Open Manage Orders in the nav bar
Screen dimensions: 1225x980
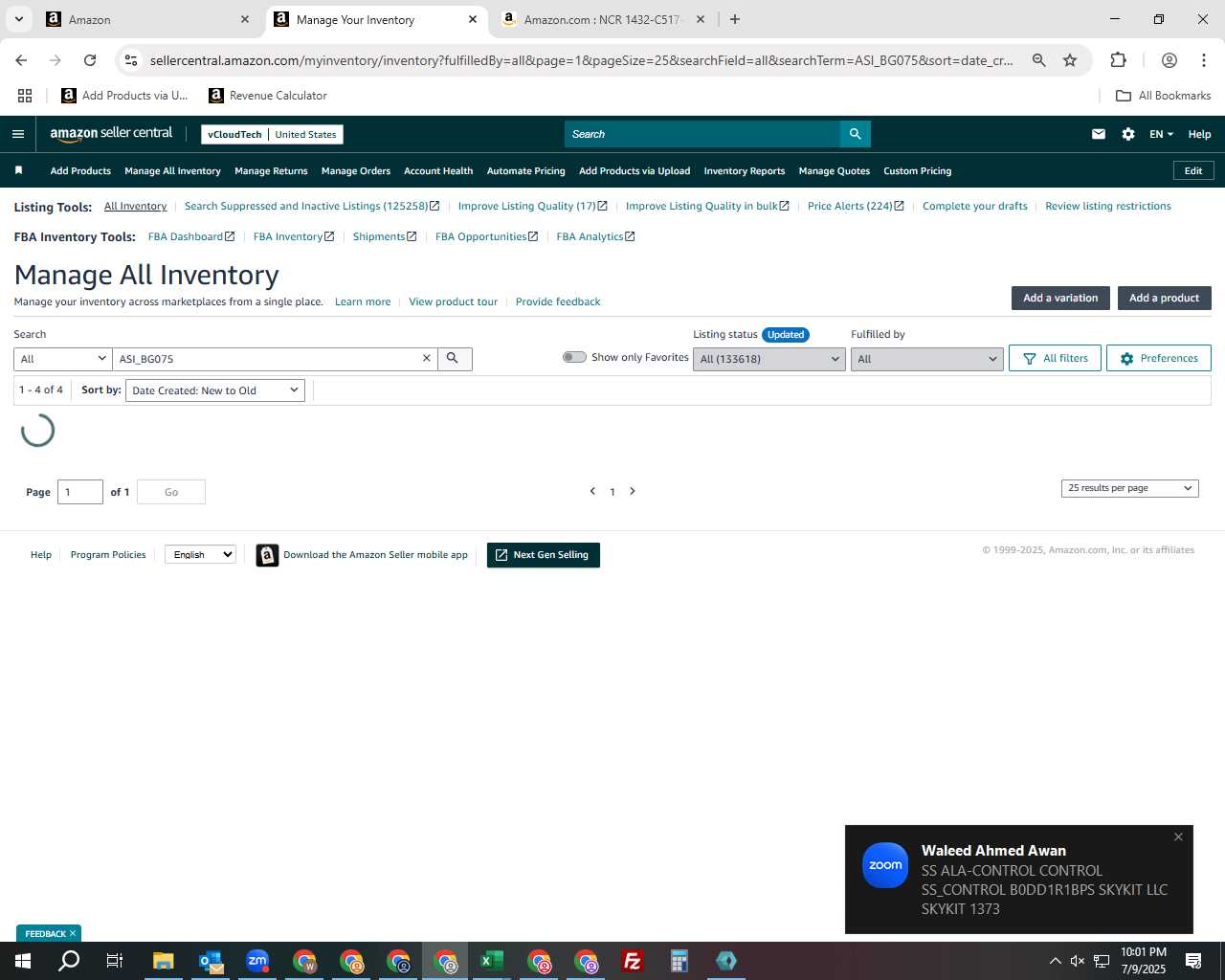click(356, 171)
